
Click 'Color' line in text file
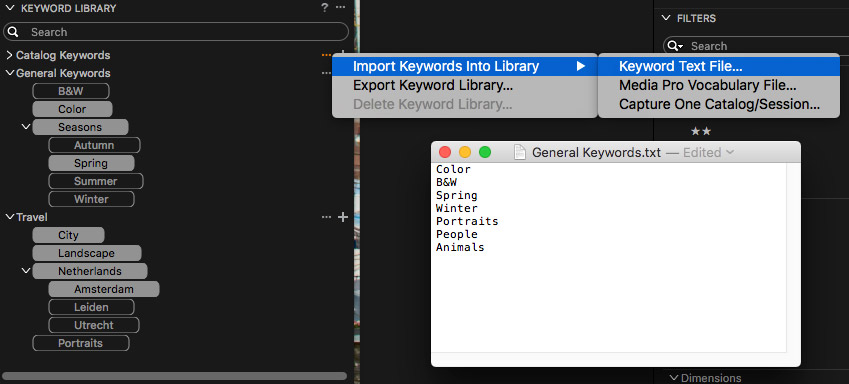(453, 169)
